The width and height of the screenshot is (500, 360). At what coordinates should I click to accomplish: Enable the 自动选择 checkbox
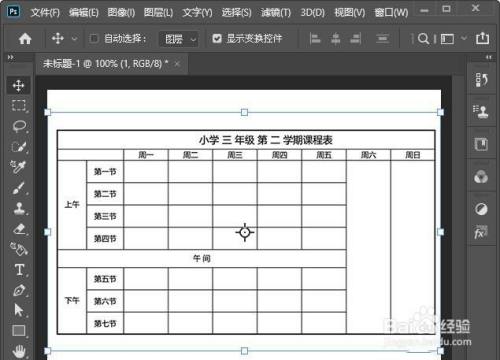(x=94, y=39)
